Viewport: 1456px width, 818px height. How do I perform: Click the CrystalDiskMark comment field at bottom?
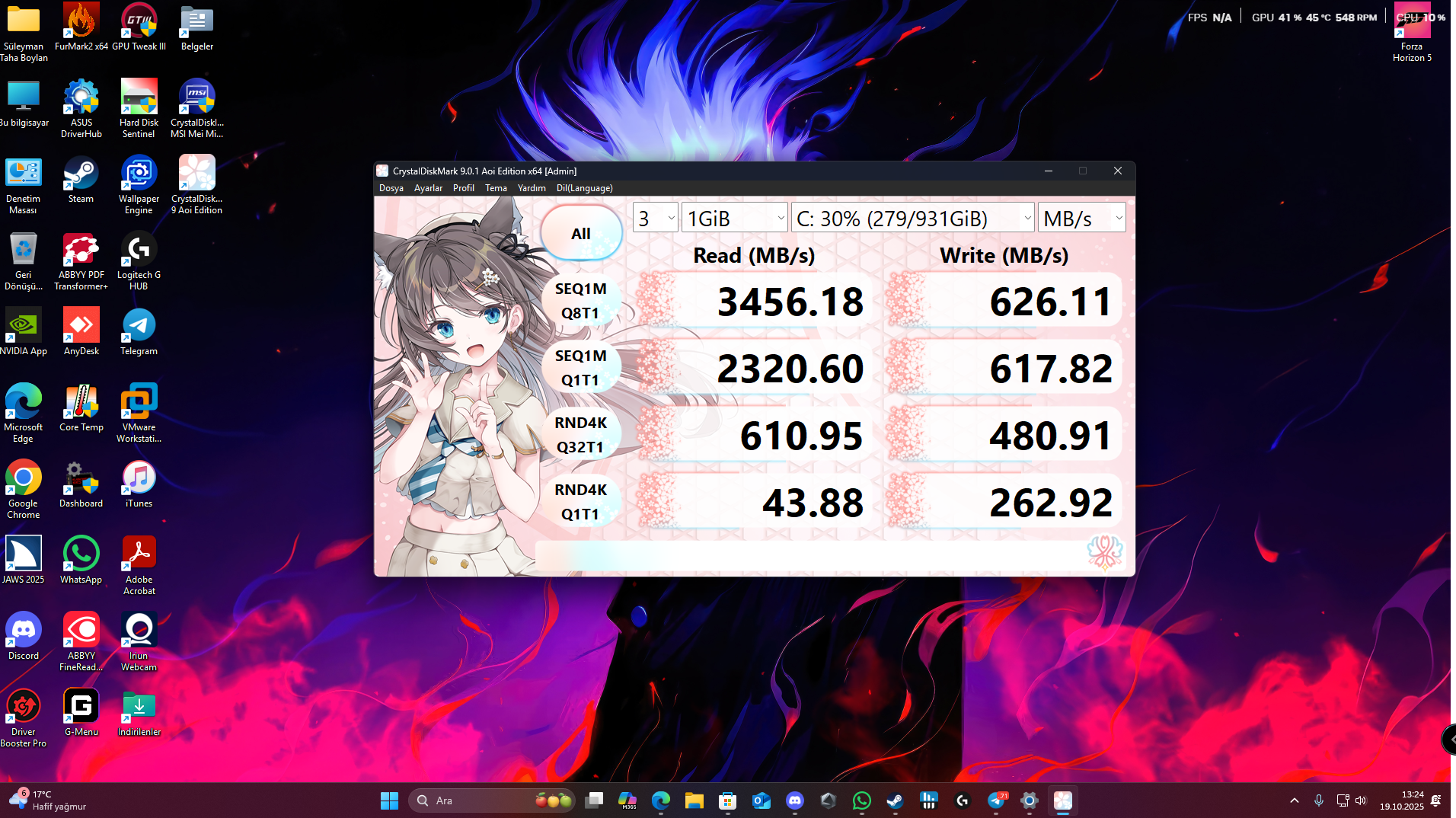point(810,555)
